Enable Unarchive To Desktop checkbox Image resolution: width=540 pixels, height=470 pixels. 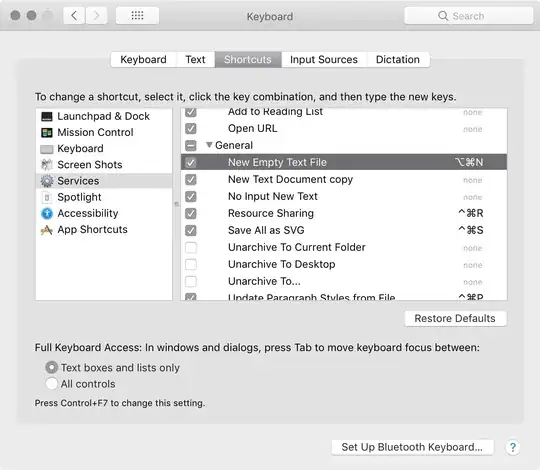[x=191, y=264]
